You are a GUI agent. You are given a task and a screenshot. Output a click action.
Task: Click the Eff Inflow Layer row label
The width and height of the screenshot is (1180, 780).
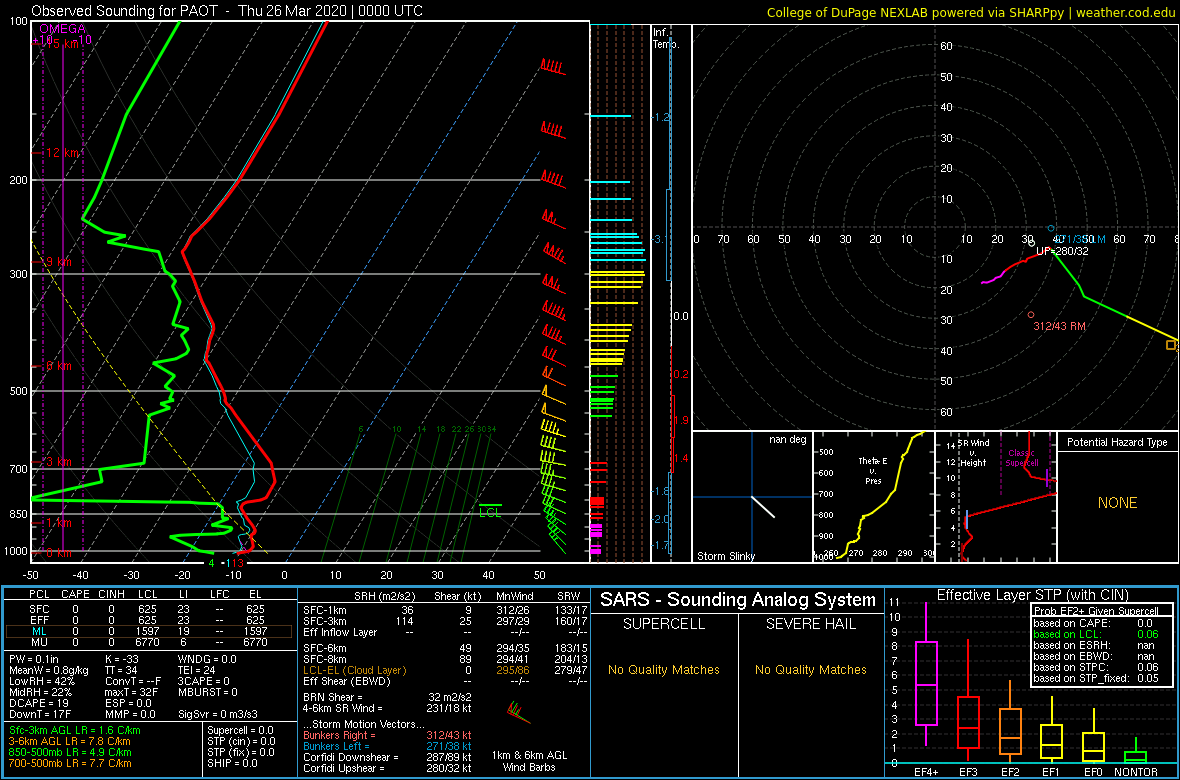point(339,632)
